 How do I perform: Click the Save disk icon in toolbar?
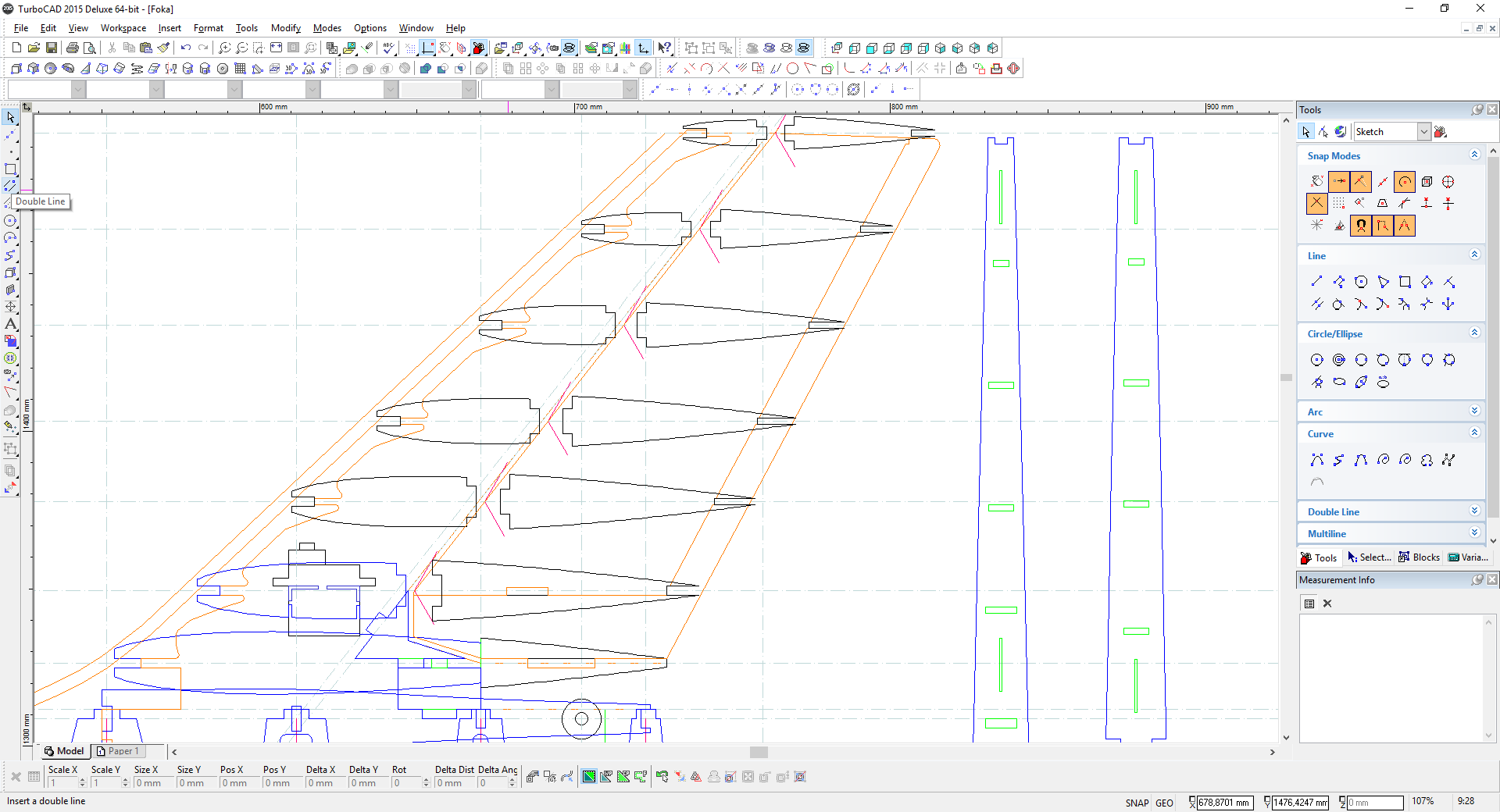pyautogui.click(x=51, y=48)
